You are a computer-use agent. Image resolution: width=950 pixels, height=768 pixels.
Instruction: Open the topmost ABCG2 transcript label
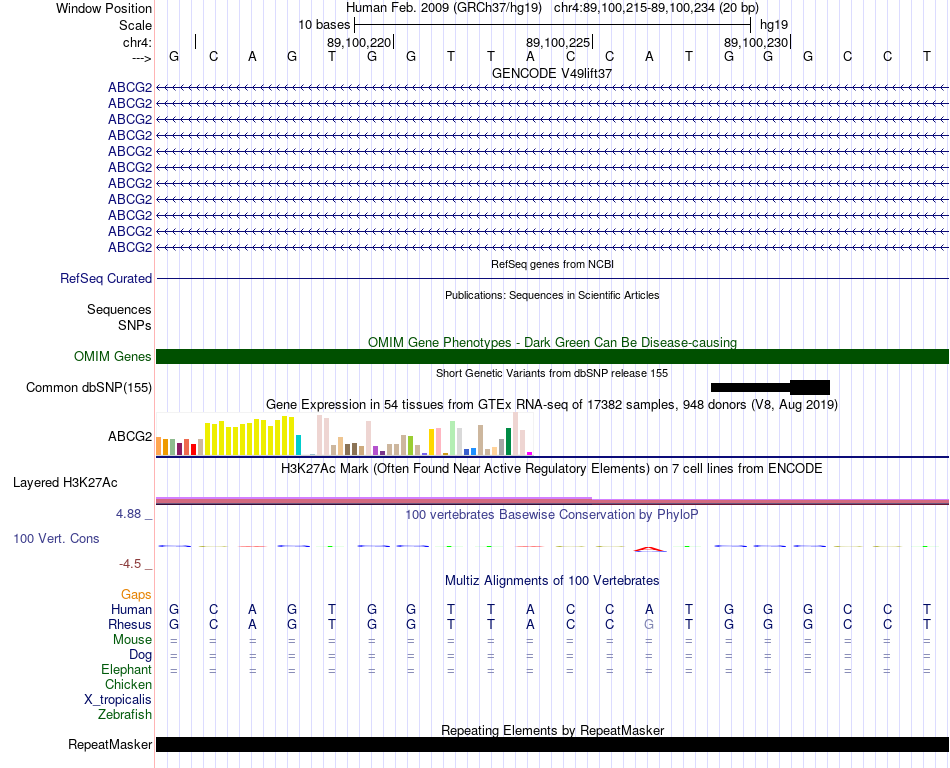click(x=130, y=88)
